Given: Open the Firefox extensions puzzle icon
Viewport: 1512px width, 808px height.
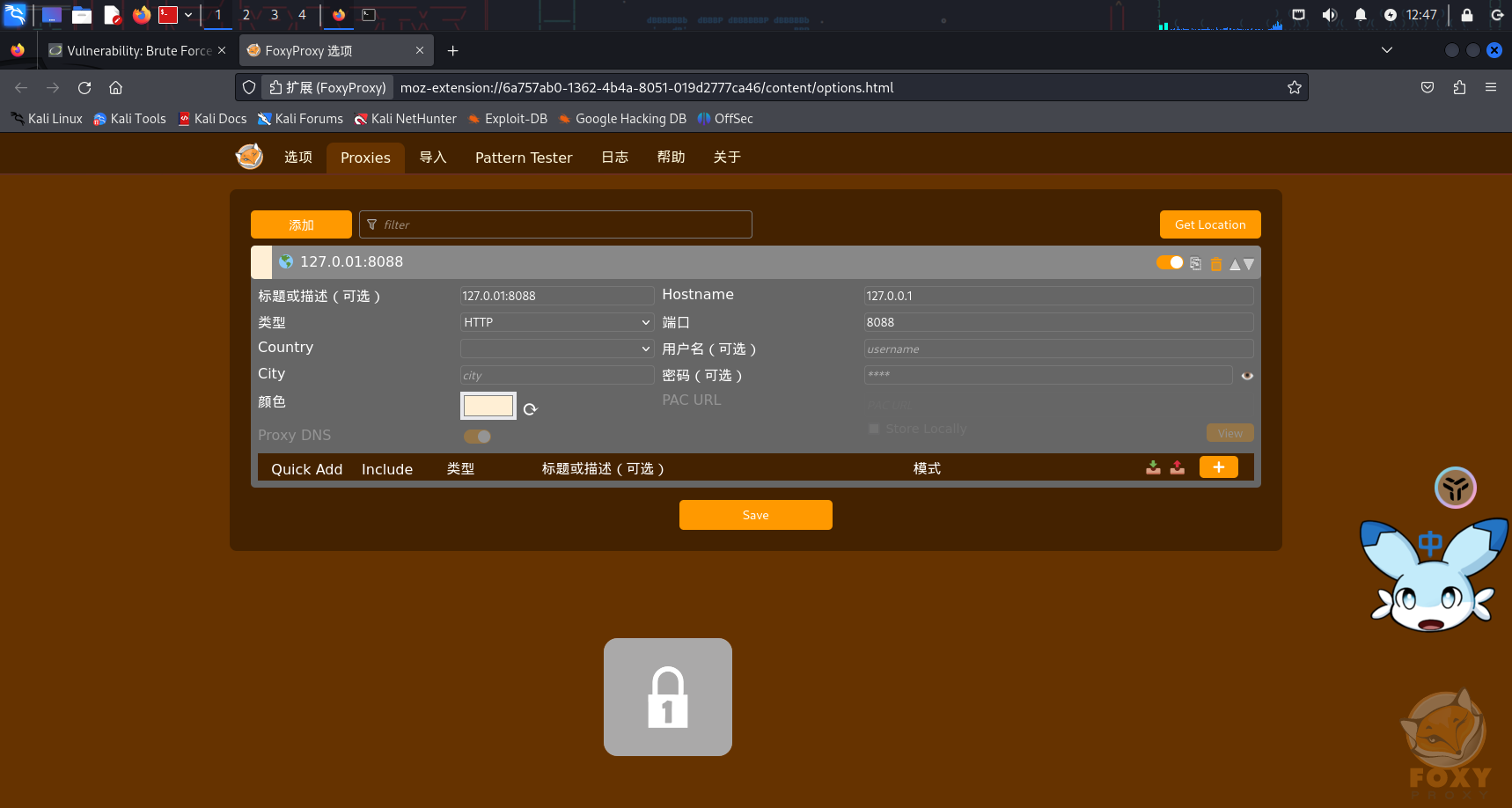Looking at the screenshot, I should click(1459, 87).
